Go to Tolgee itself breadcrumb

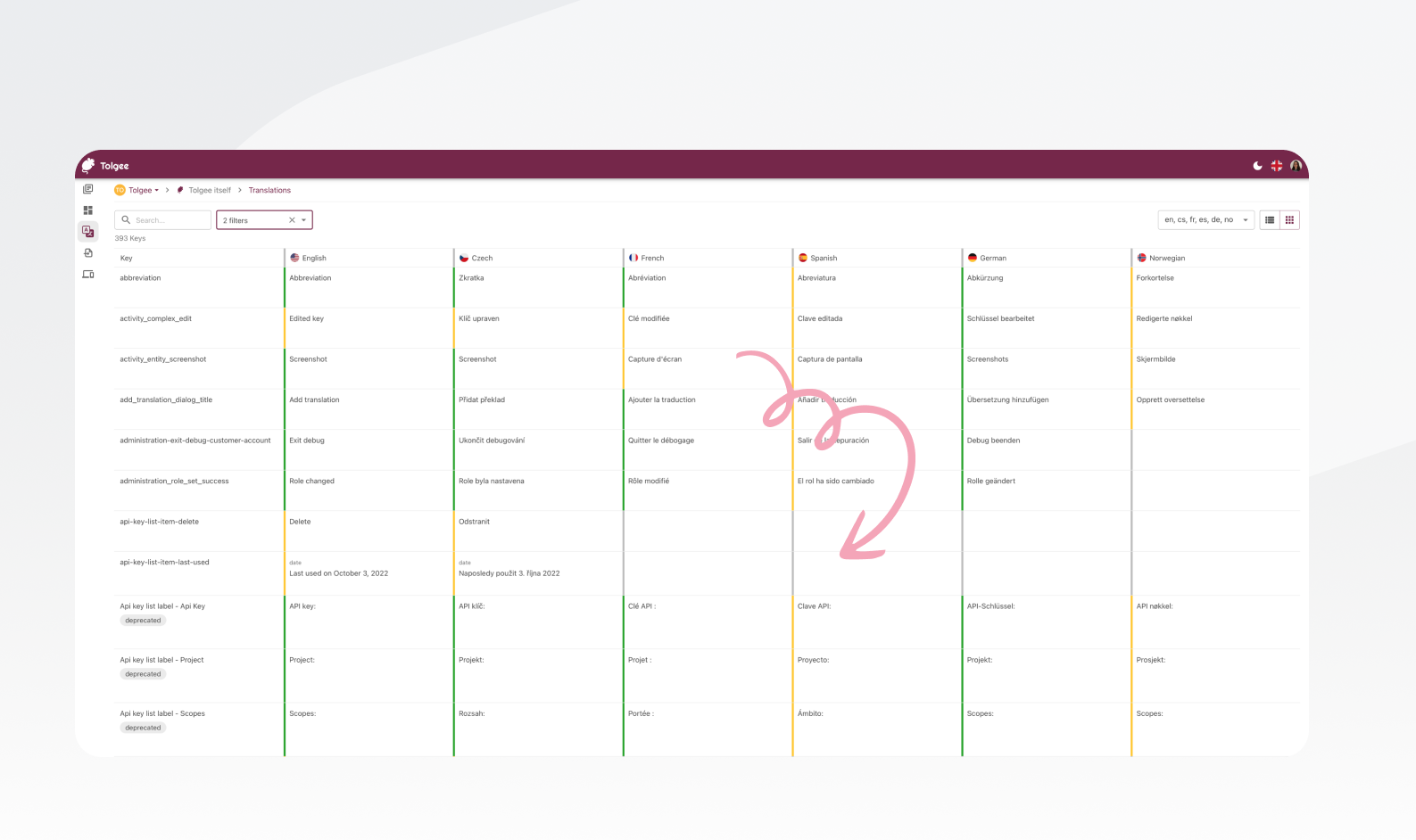coord(209,190)
